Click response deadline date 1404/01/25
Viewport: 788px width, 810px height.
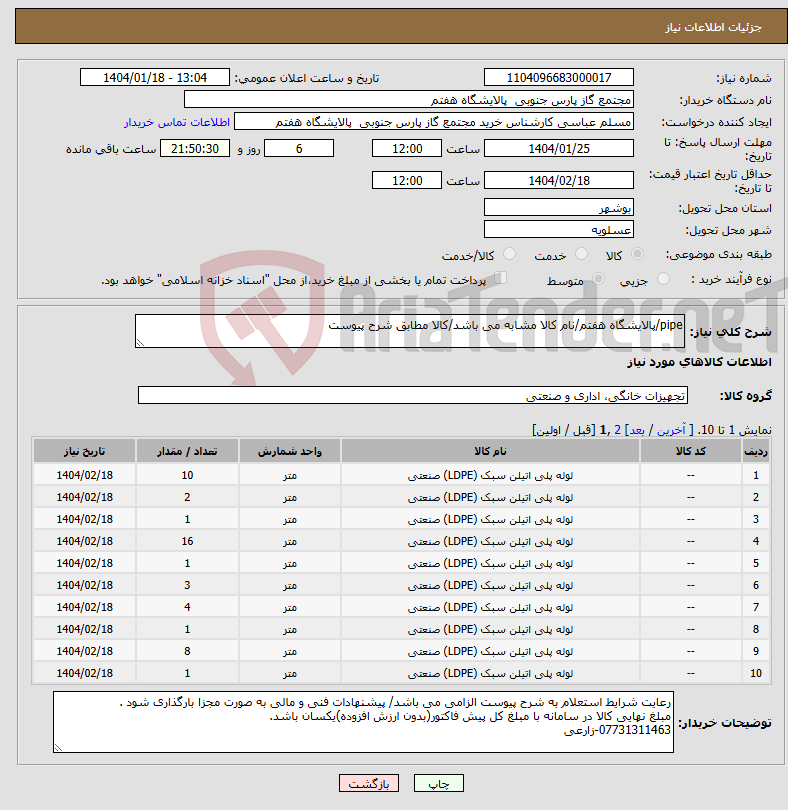click(559, 149)
